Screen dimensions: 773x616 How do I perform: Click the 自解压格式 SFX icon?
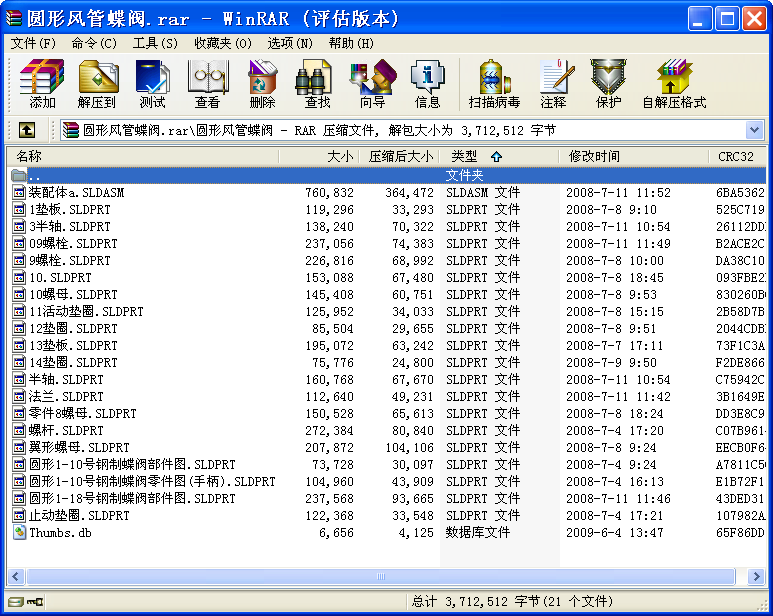coord(673,83)
